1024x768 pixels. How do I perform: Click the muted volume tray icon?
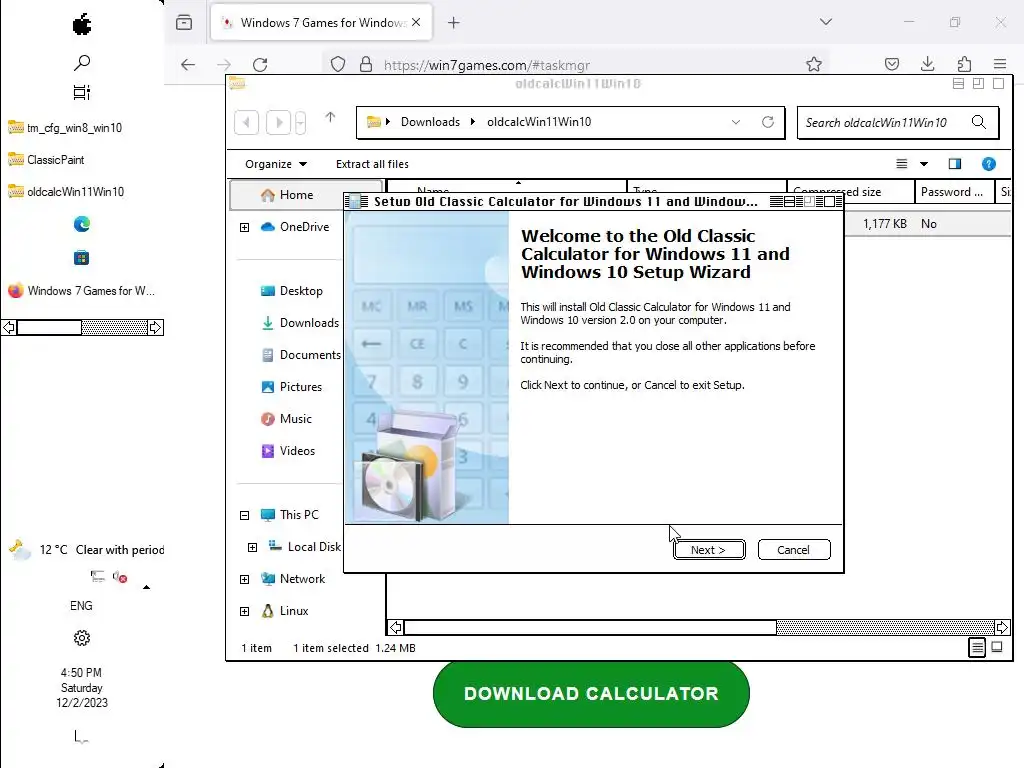pos(120,577)
